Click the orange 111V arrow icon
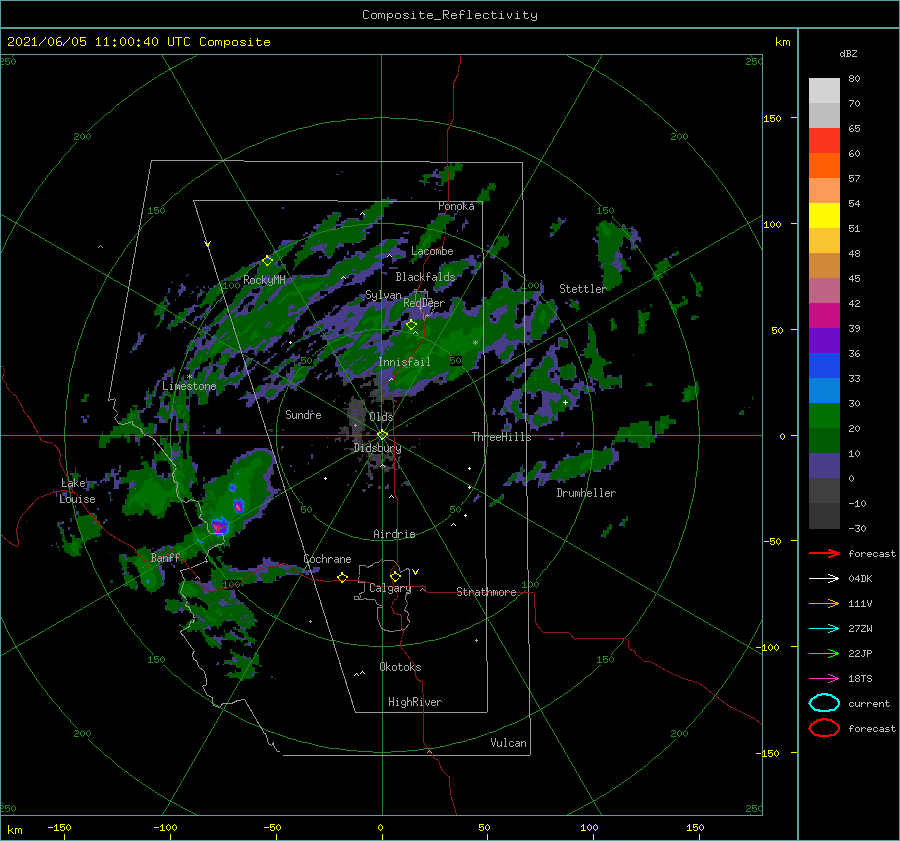Image resolution: width=900 pixels, height=841 pixels. [x=824, y=603]
